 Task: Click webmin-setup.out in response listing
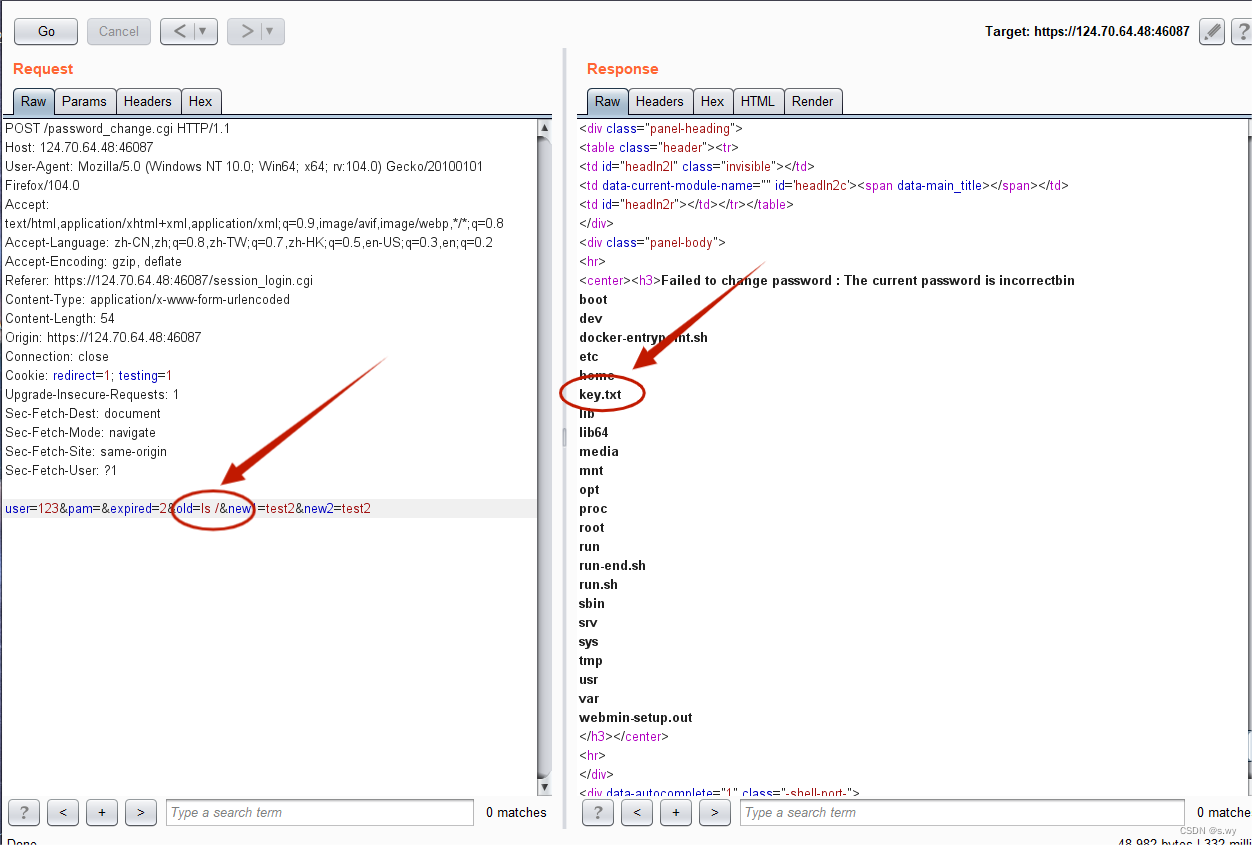pyautogui.click(x=635, y=717)
